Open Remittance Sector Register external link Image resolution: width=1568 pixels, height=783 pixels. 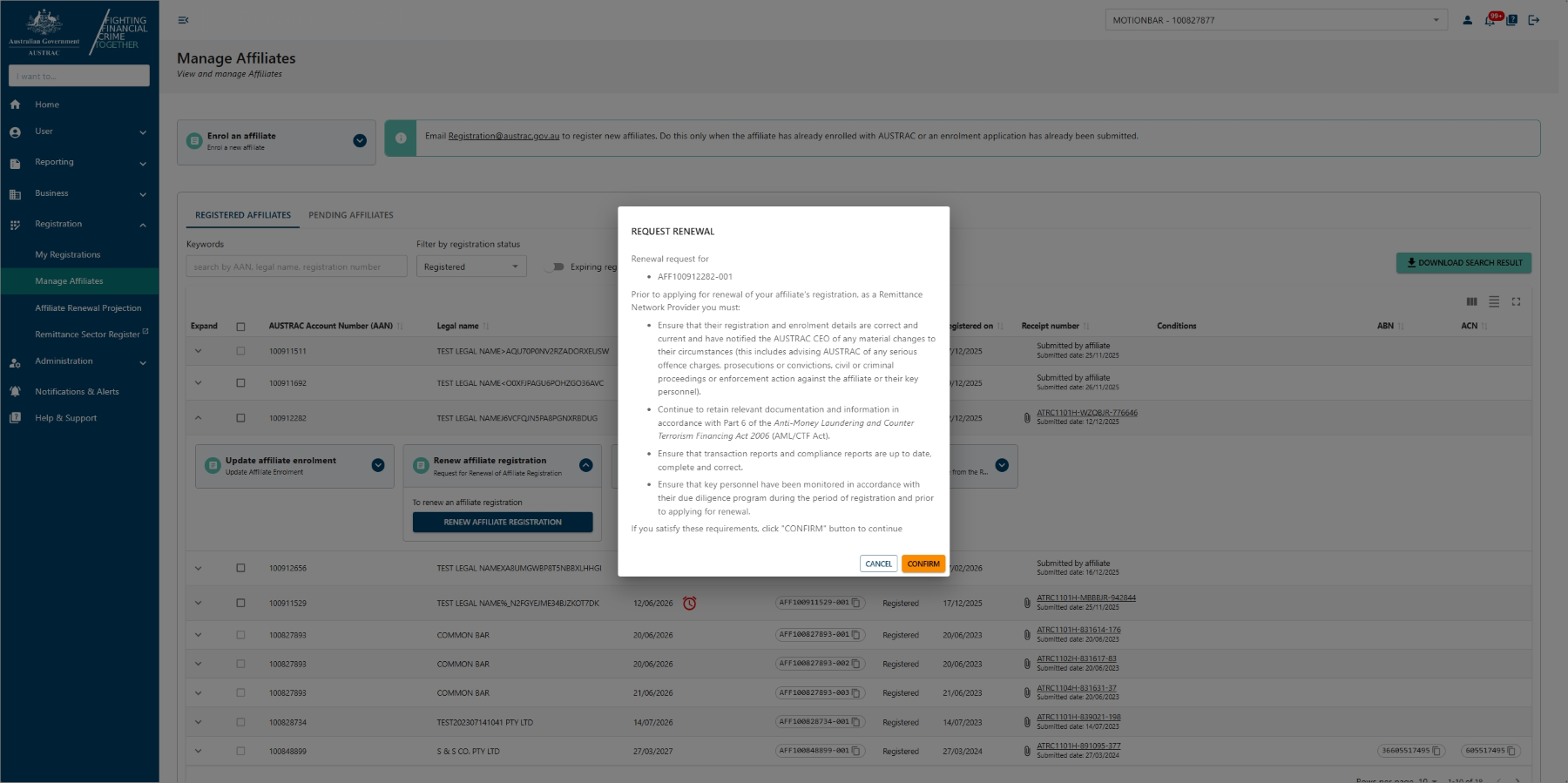[91, 334]
